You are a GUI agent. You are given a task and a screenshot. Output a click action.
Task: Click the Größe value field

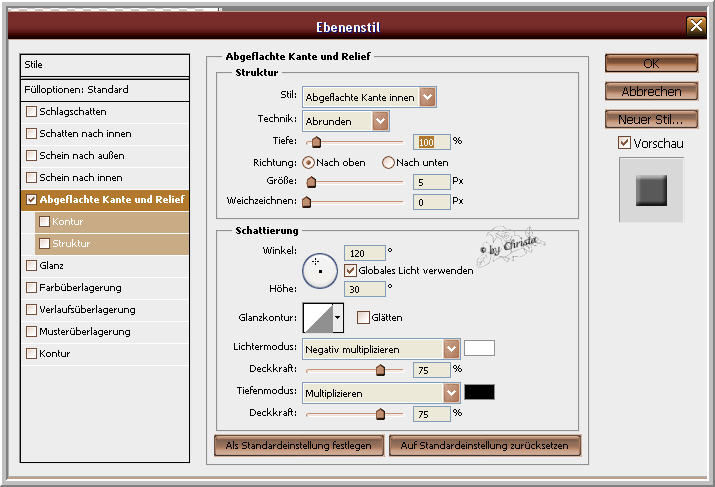pos(431,182)
